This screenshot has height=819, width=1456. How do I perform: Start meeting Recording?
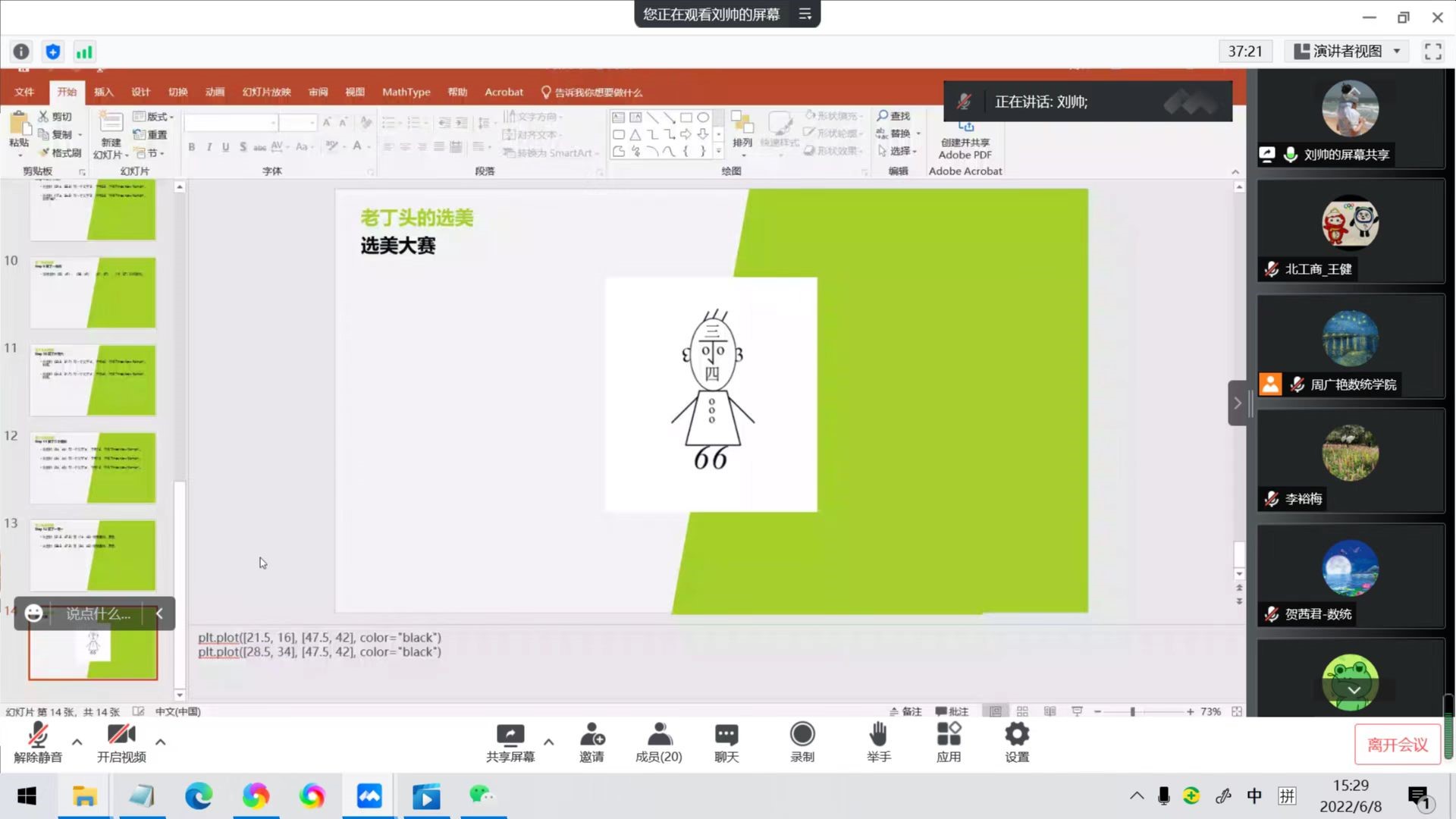click(802, 734)
